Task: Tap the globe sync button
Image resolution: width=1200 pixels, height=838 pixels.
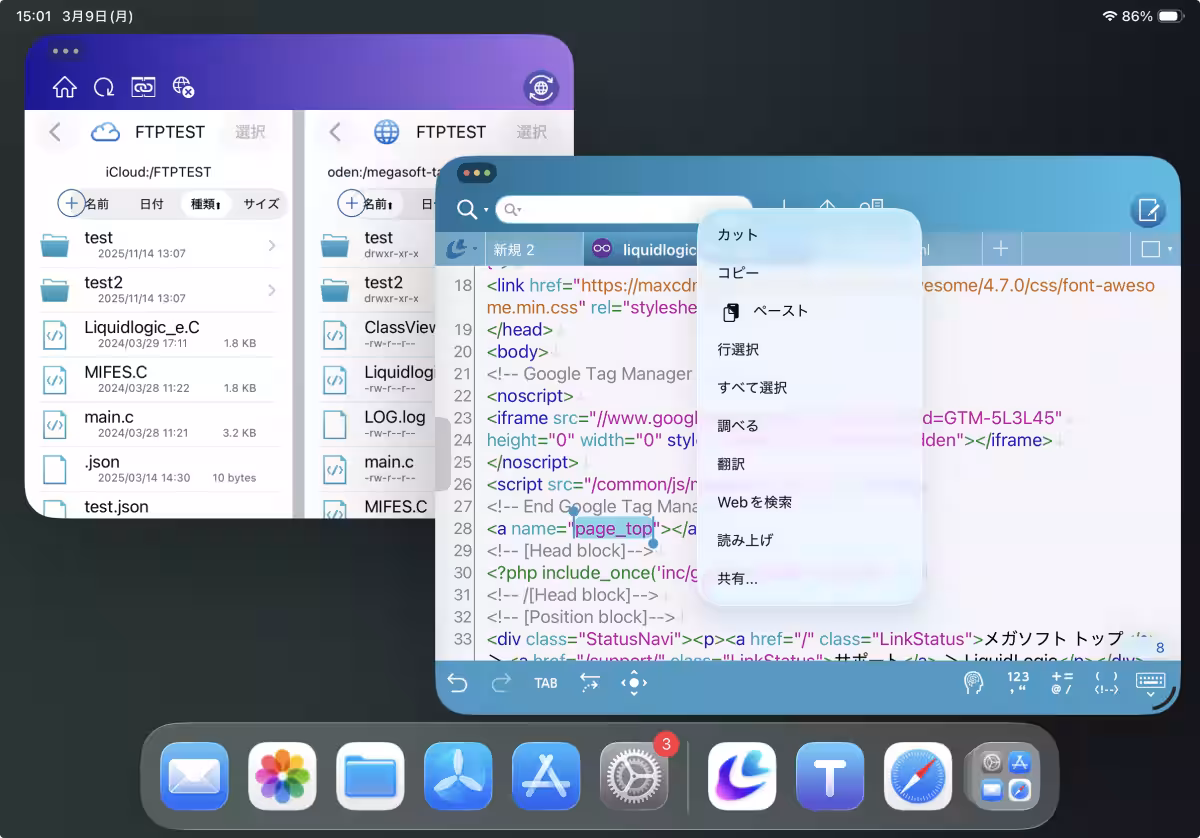Action: (x=541, y=88)
